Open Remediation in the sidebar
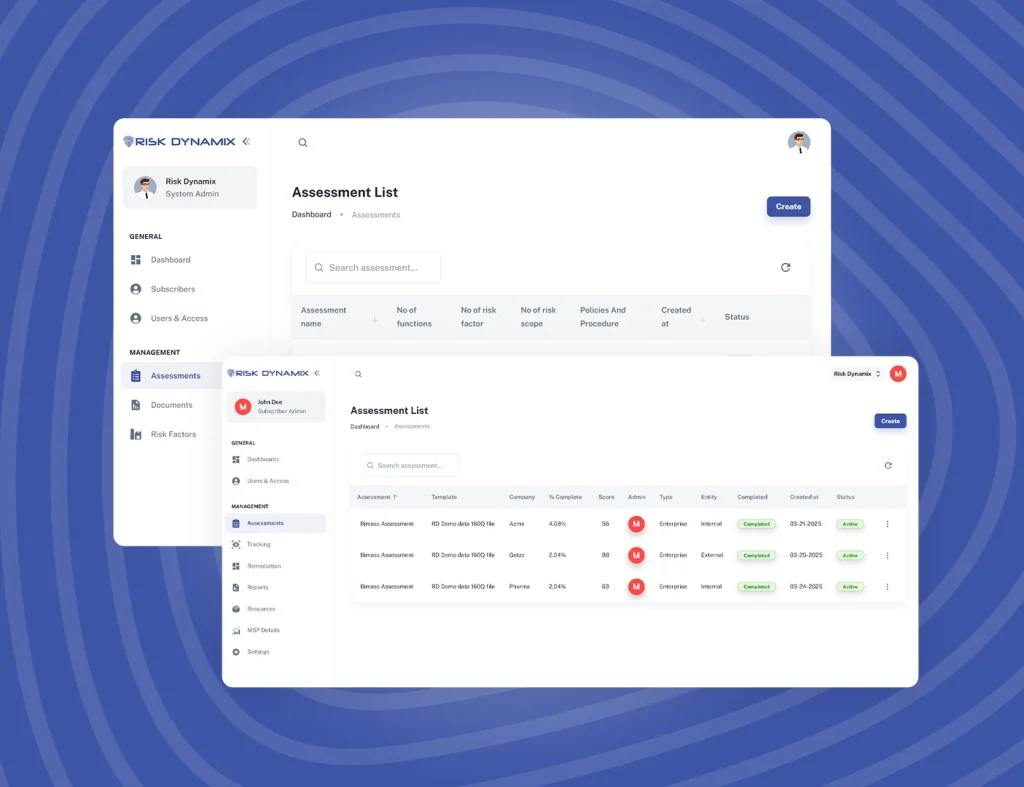 click(x=264, y=566)
